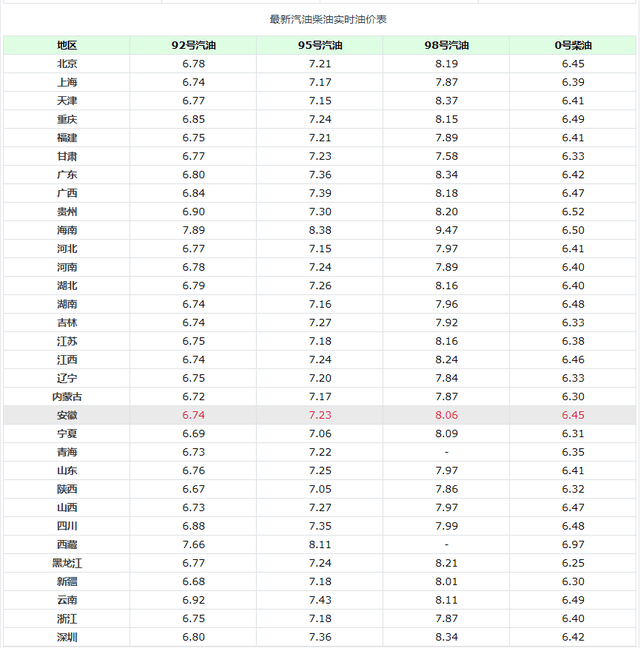640x648 pixels.
Task: Select the 深圳 region cell
Action: [x=67, y=637]
